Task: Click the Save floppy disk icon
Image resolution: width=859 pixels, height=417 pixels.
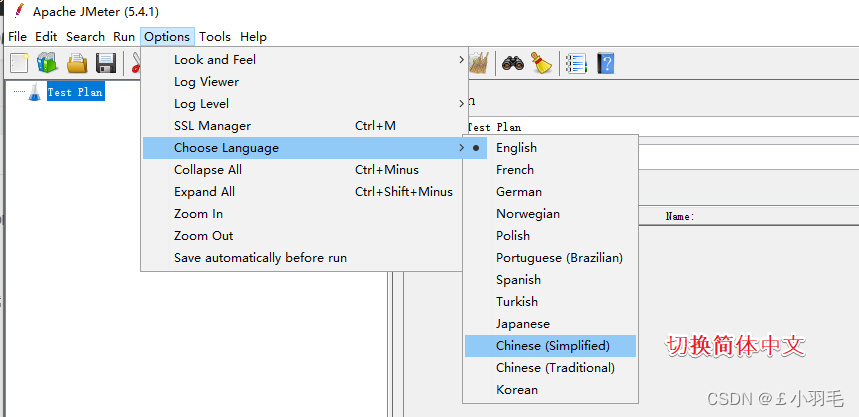Action: tap(106, 64)
